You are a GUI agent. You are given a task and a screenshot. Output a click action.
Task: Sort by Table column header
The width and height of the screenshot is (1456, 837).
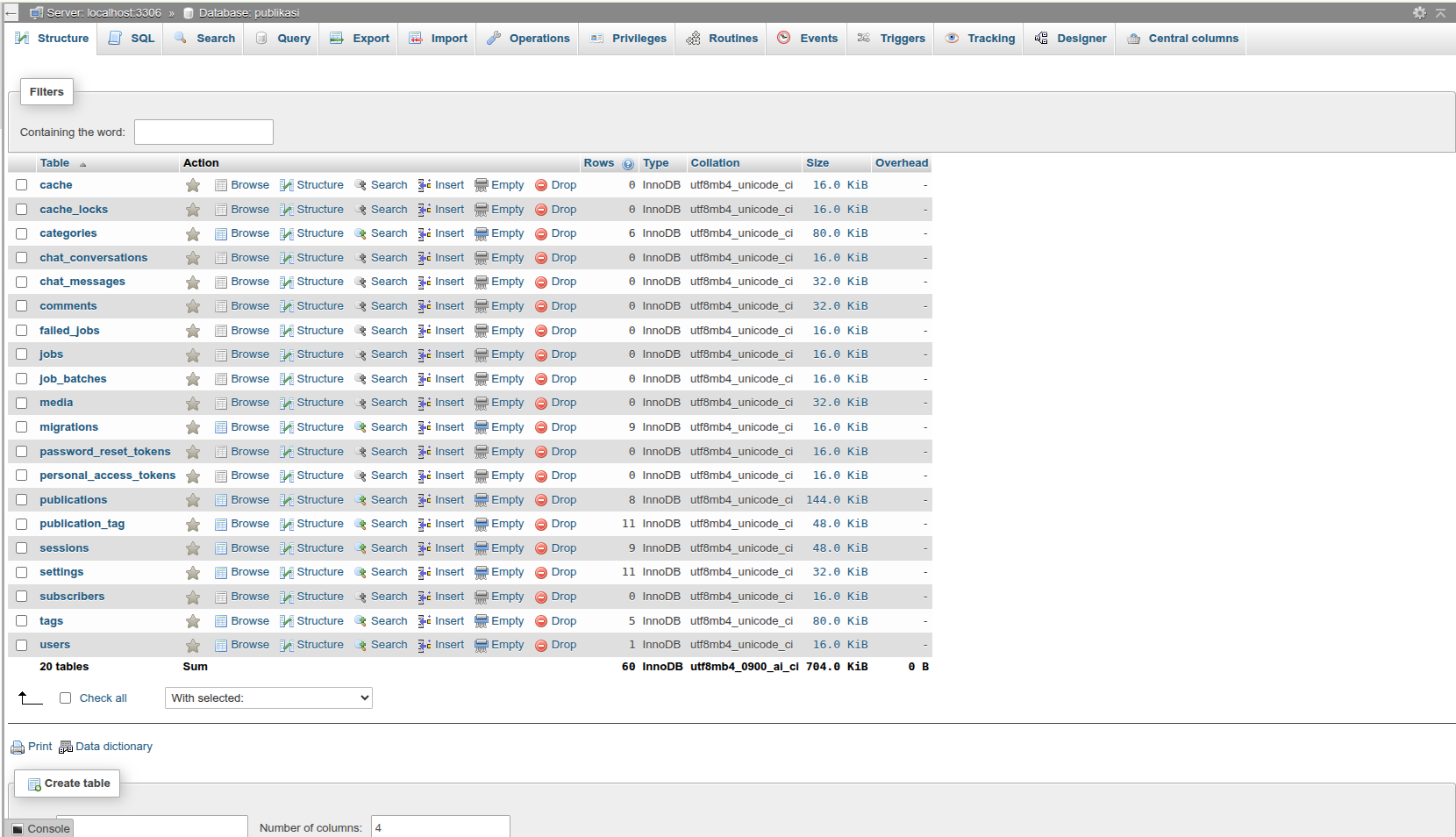pyautogui.click(x=54, y=163)
